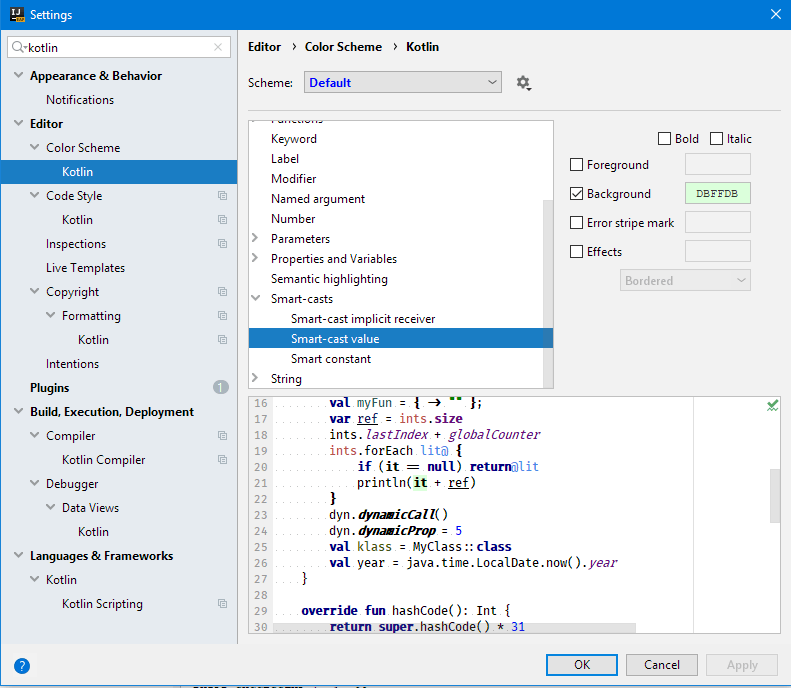791x688 pixels.
Task: Expand the Properties and Variables node
Action: (x=256, y=259)
